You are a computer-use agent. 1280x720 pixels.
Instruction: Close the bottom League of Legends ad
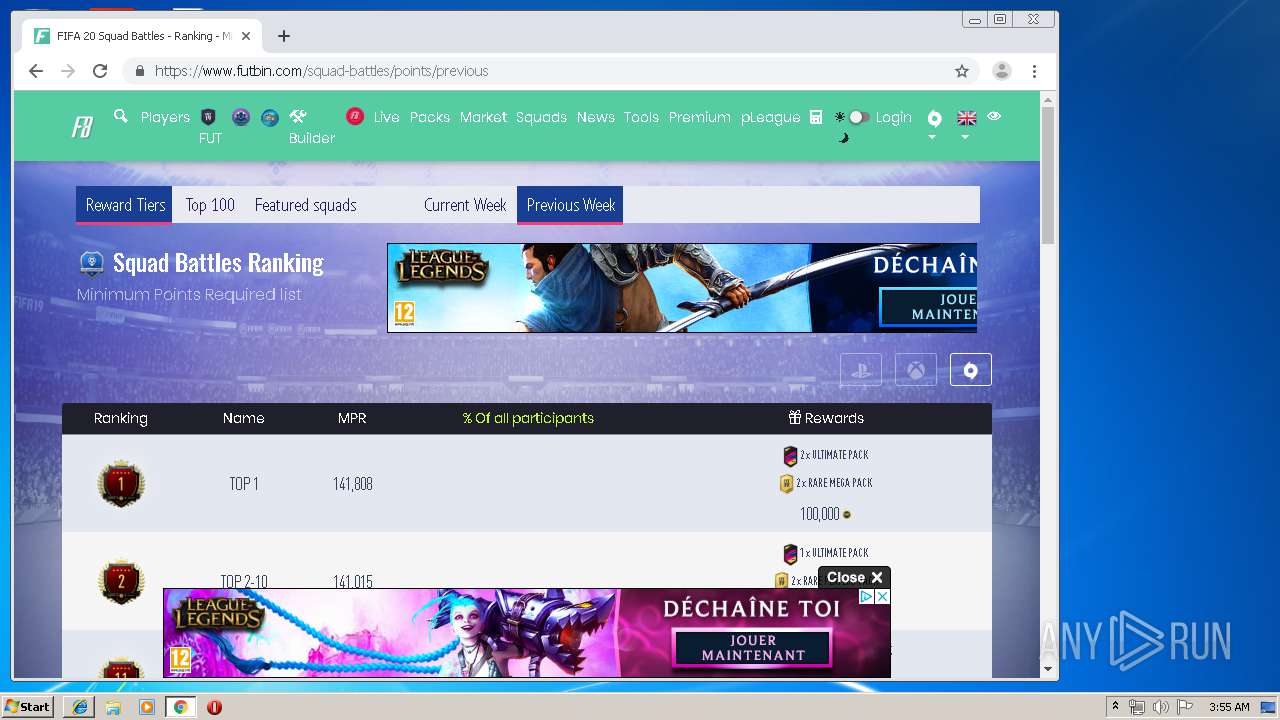[x=854, y=577]
